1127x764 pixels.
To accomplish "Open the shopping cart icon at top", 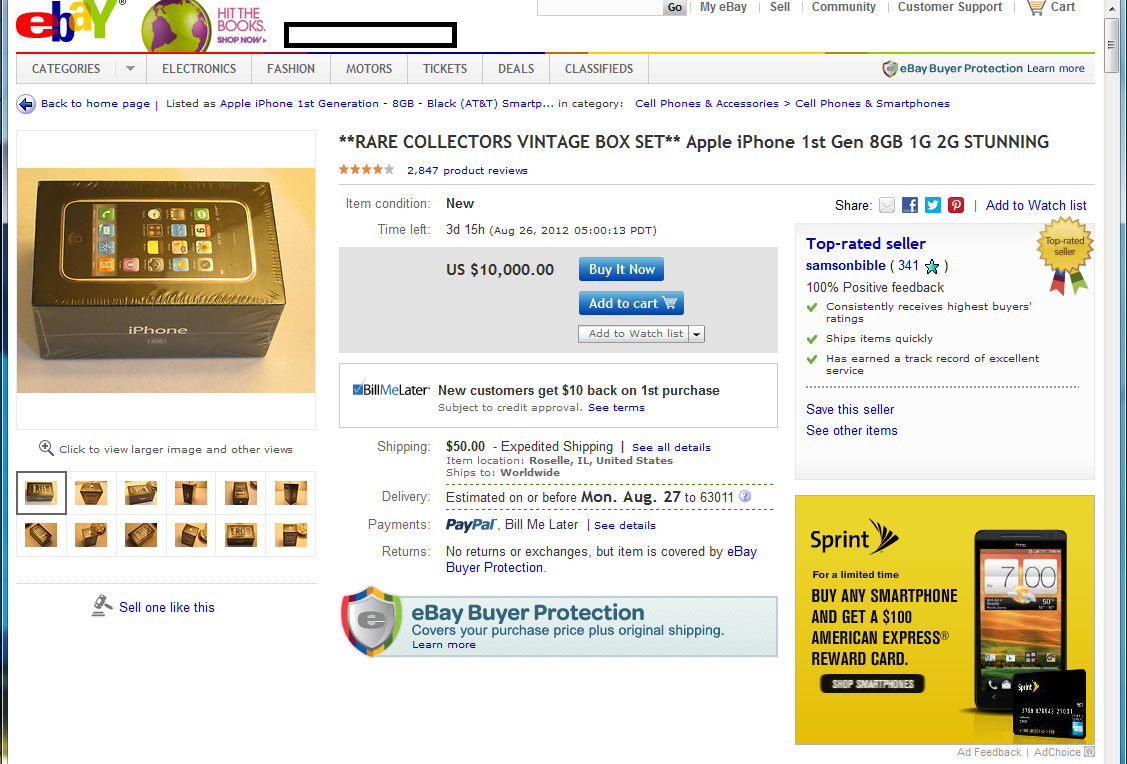I will [x=1036, y=7].
